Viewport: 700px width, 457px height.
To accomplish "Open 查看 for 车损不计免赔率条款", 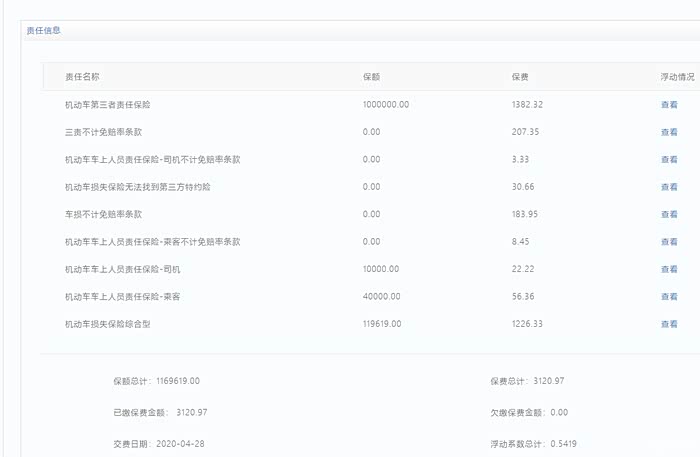I will pos(669,214).
